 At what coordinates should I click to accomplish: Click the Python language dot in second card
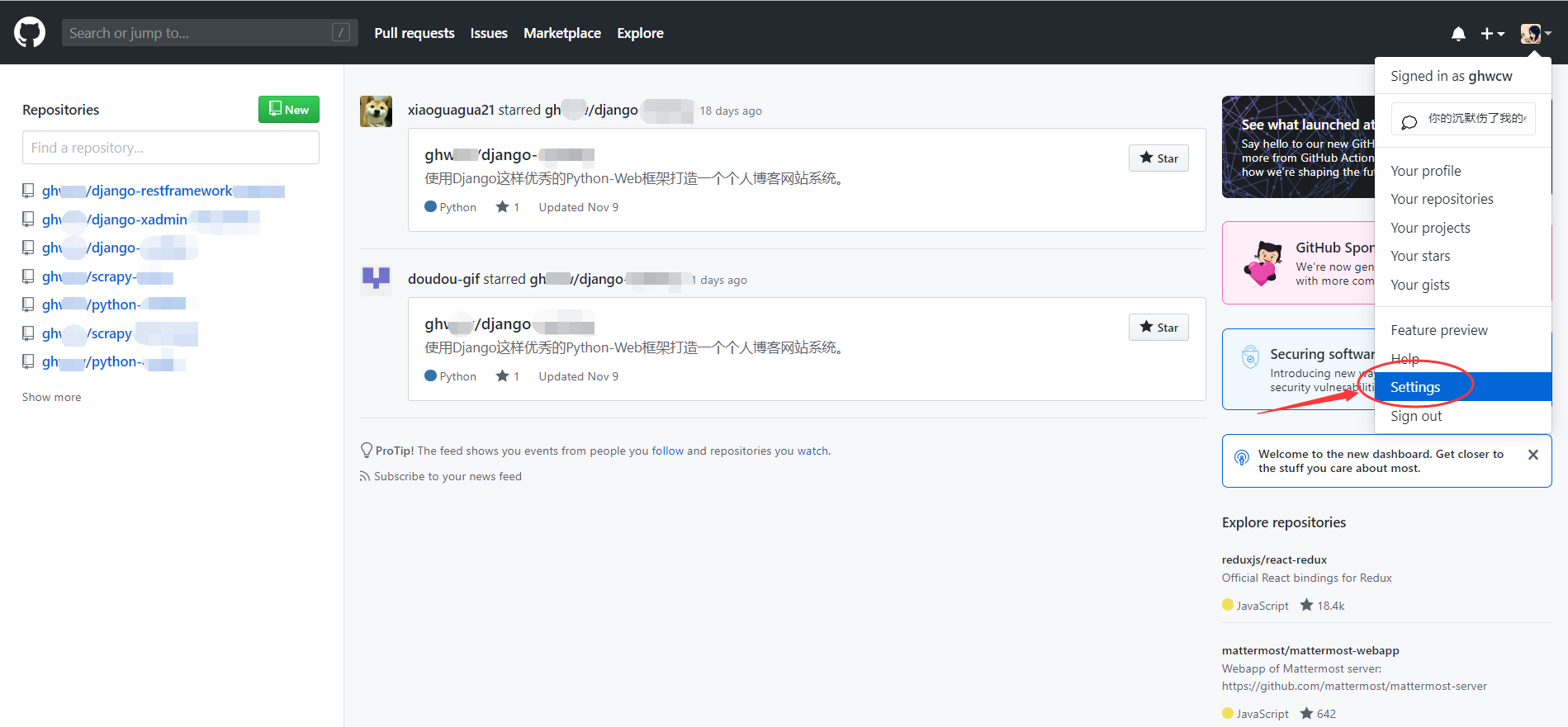[430, 375]
